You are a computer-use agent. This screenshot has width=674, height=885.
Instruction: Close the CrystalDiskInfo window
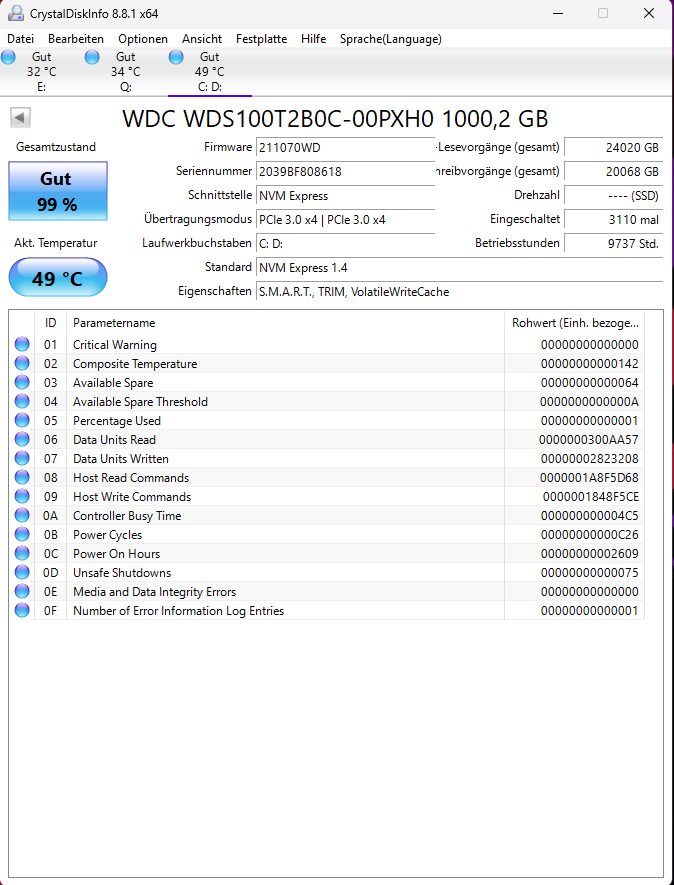point(649,14)
